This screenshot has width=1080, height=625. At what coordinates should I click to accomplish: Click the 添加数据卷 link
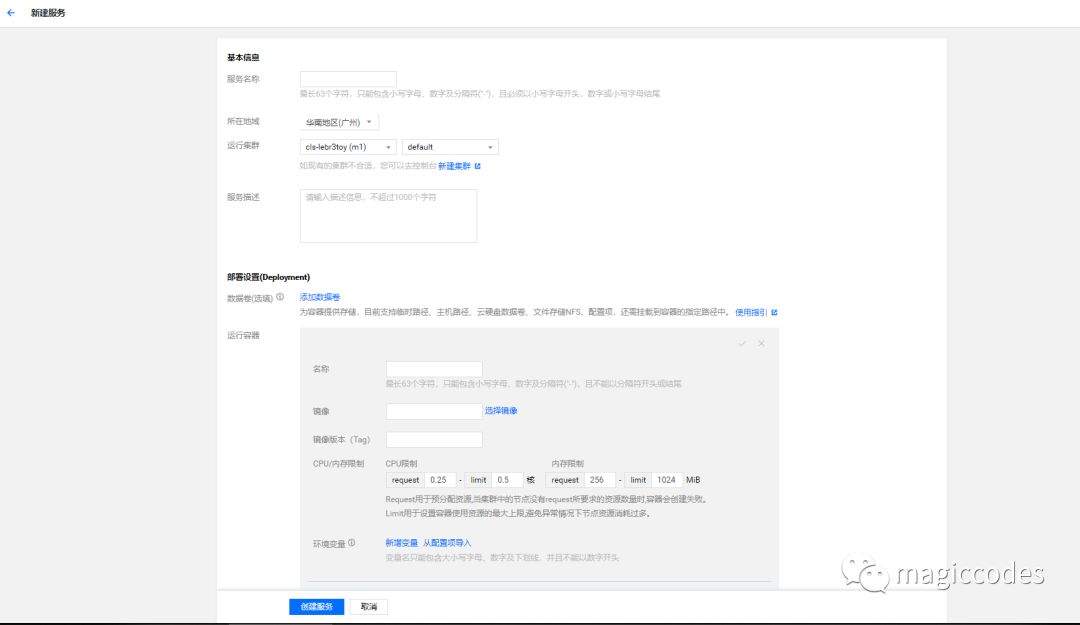320,297
